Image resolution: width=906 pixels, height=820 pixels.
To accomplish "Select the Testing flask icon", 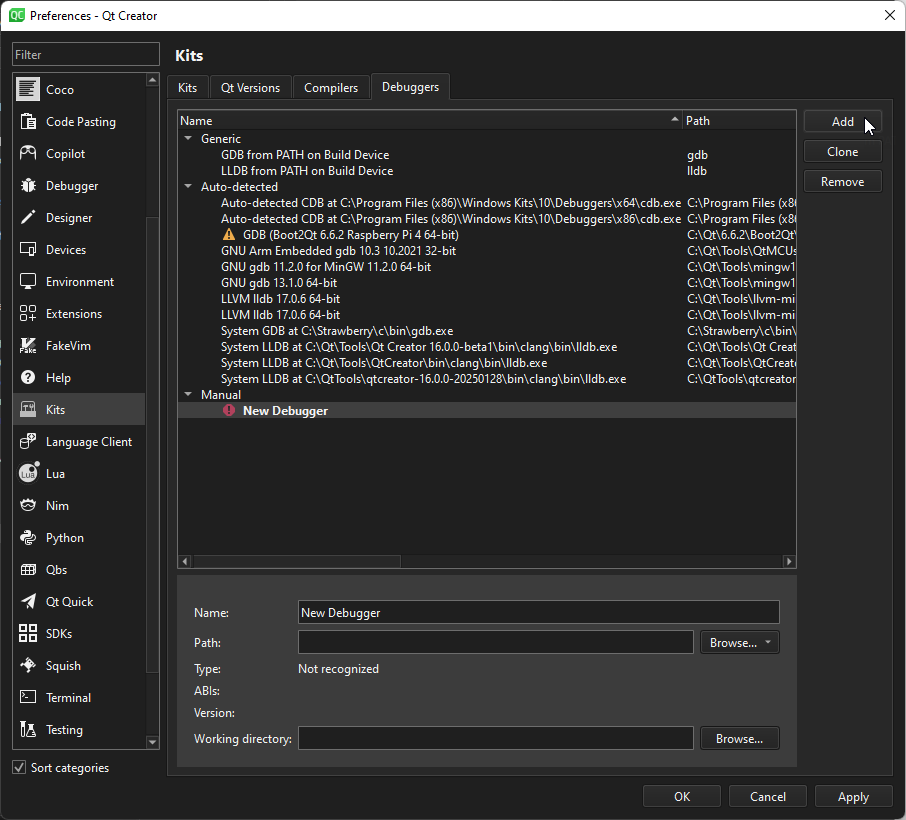I will [28, 729].
